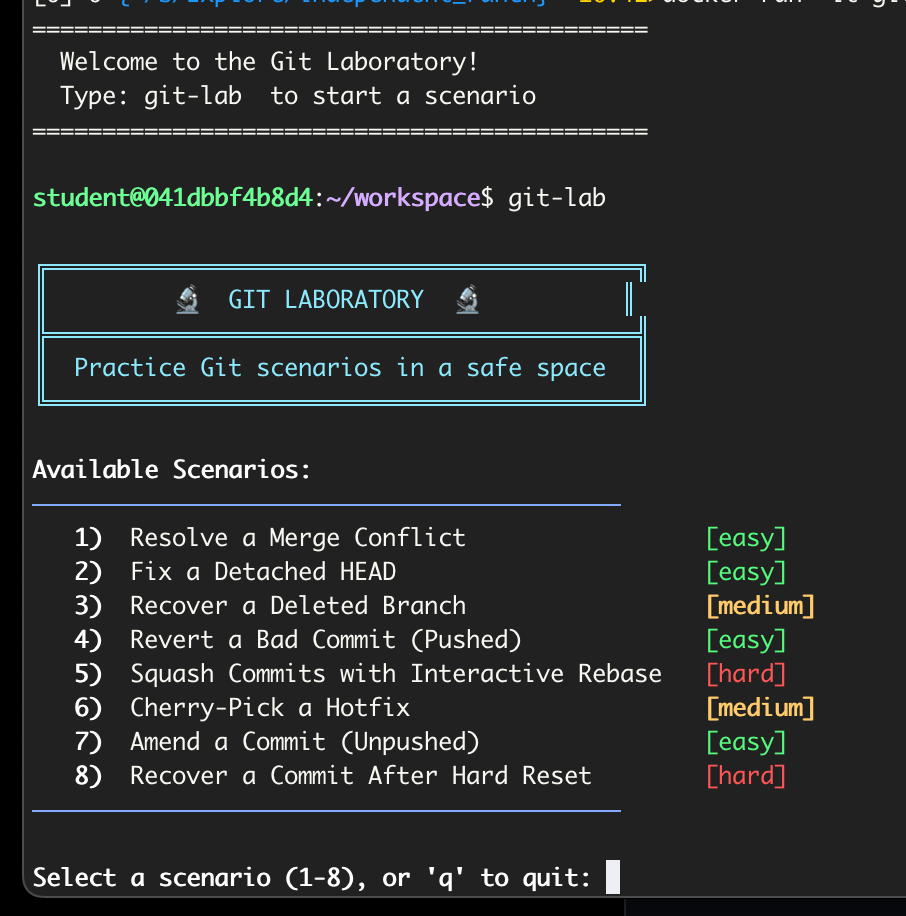Click the red [hard] tag beside Squash Commits

[x=746, y=674]
